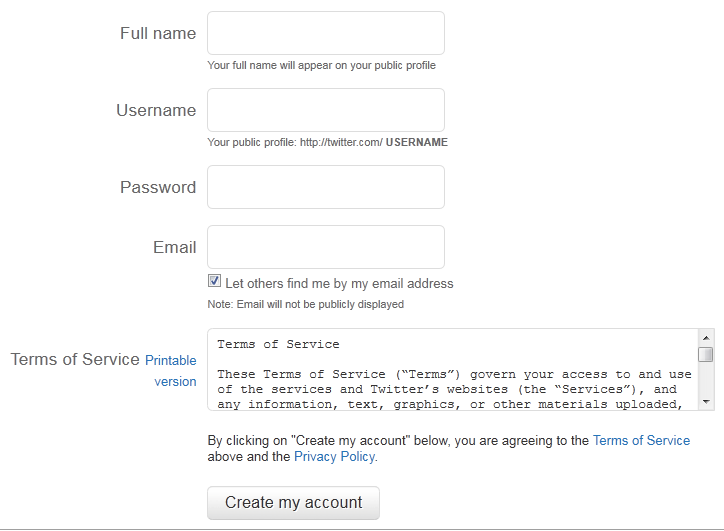Select the Email input box
This screenshot has height=531, width=724.
(x=325, y=247)
